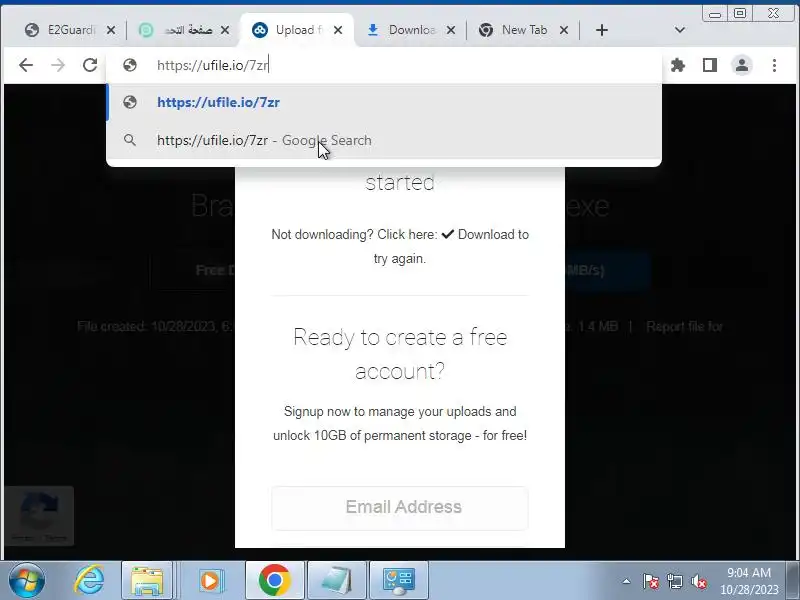
Task: Click the muted volume tray icon
Action: (x=698, y=581)
